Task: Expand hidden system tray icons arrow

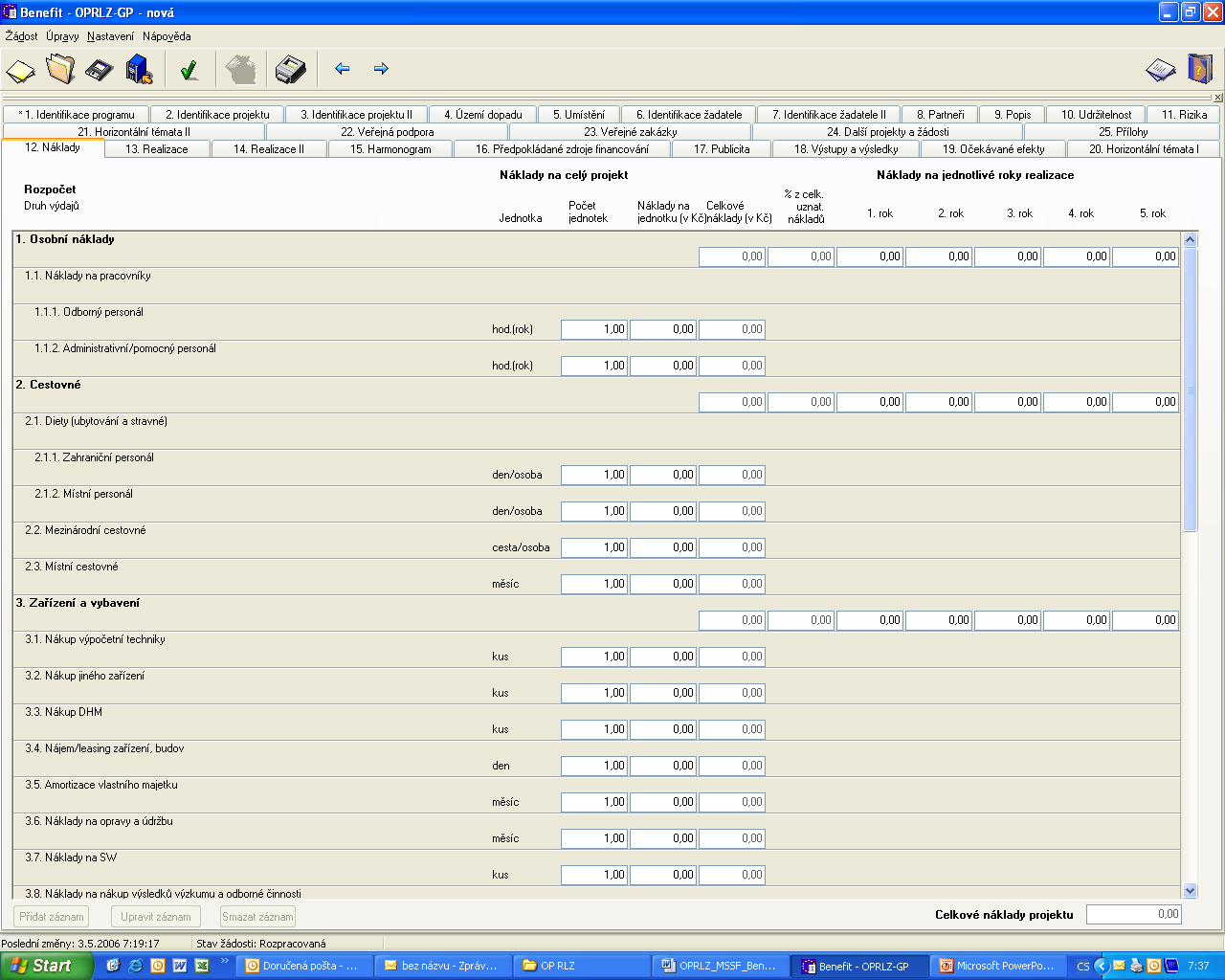Action: tap(1101, 966)
